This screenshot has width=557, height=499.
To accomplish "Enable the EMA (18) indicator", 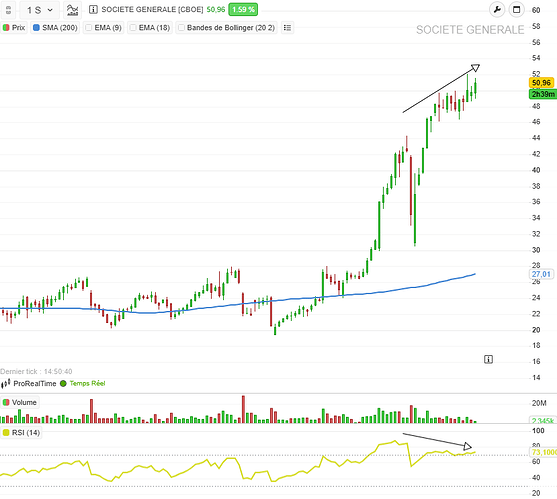I will coord(150,28).
